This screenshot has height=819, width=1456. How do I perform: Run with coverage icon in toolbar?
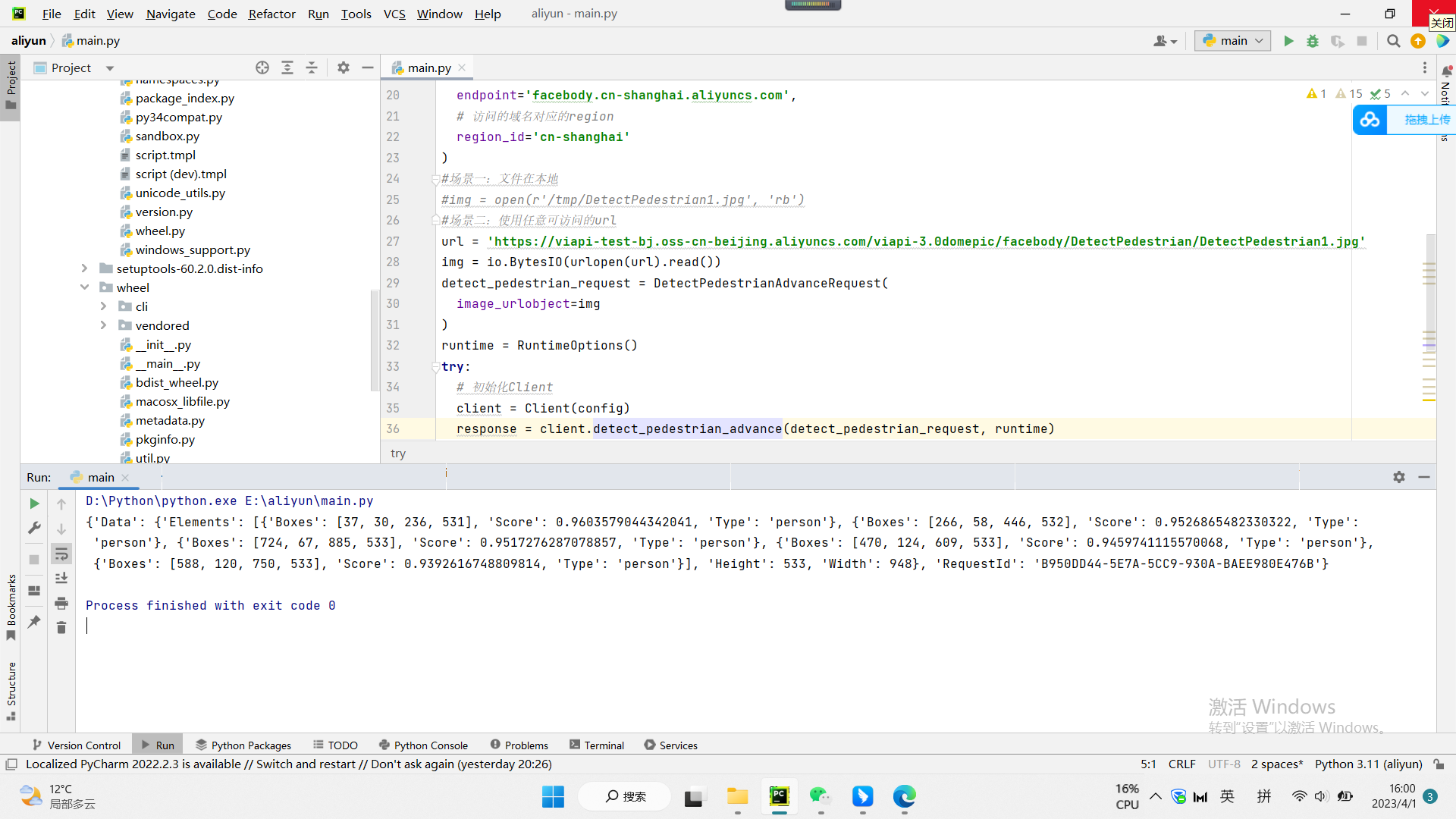pyautogui.click(x=1338, y=41)
